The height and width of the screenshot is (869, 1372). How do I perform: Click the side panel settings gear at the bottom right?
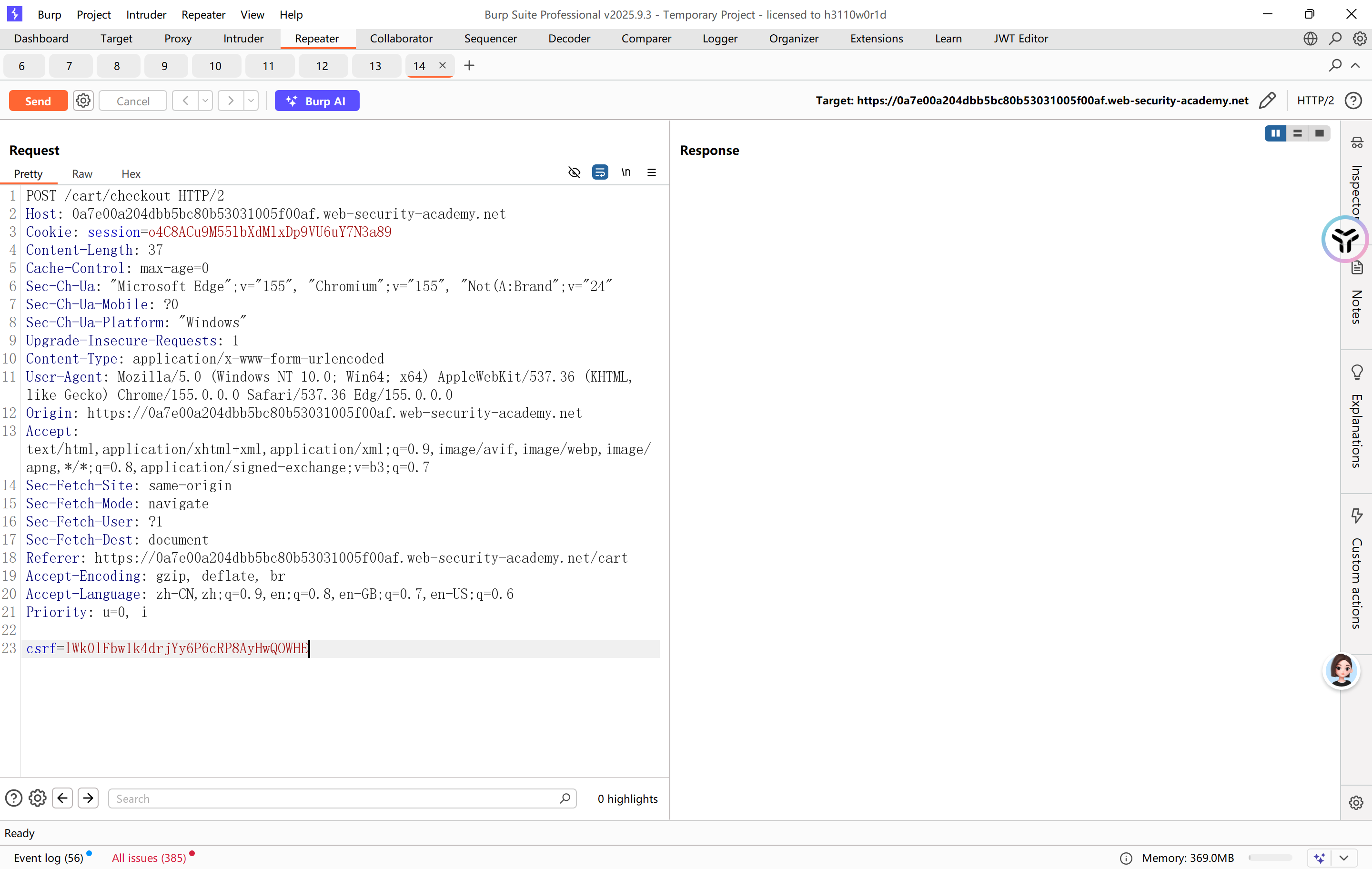point(1356,802)
